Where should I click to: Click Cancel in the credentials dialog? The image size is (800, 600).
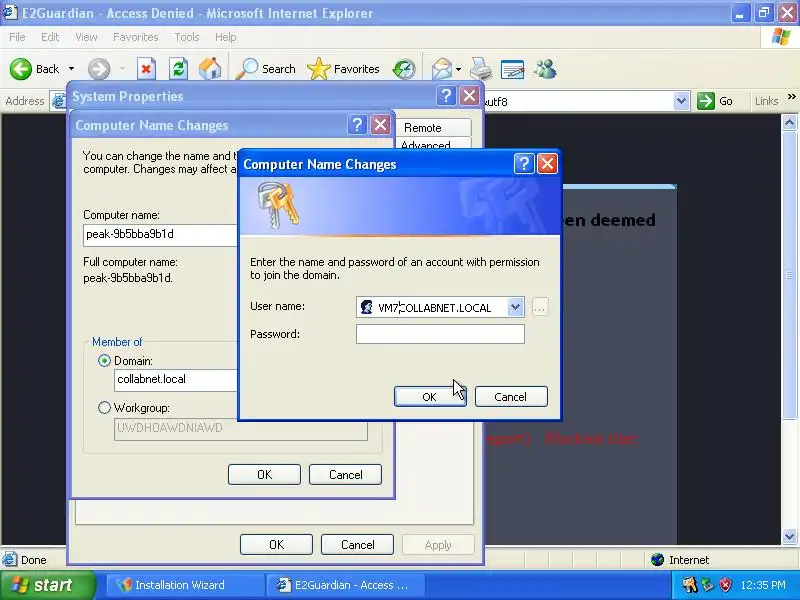pos(511,396)
